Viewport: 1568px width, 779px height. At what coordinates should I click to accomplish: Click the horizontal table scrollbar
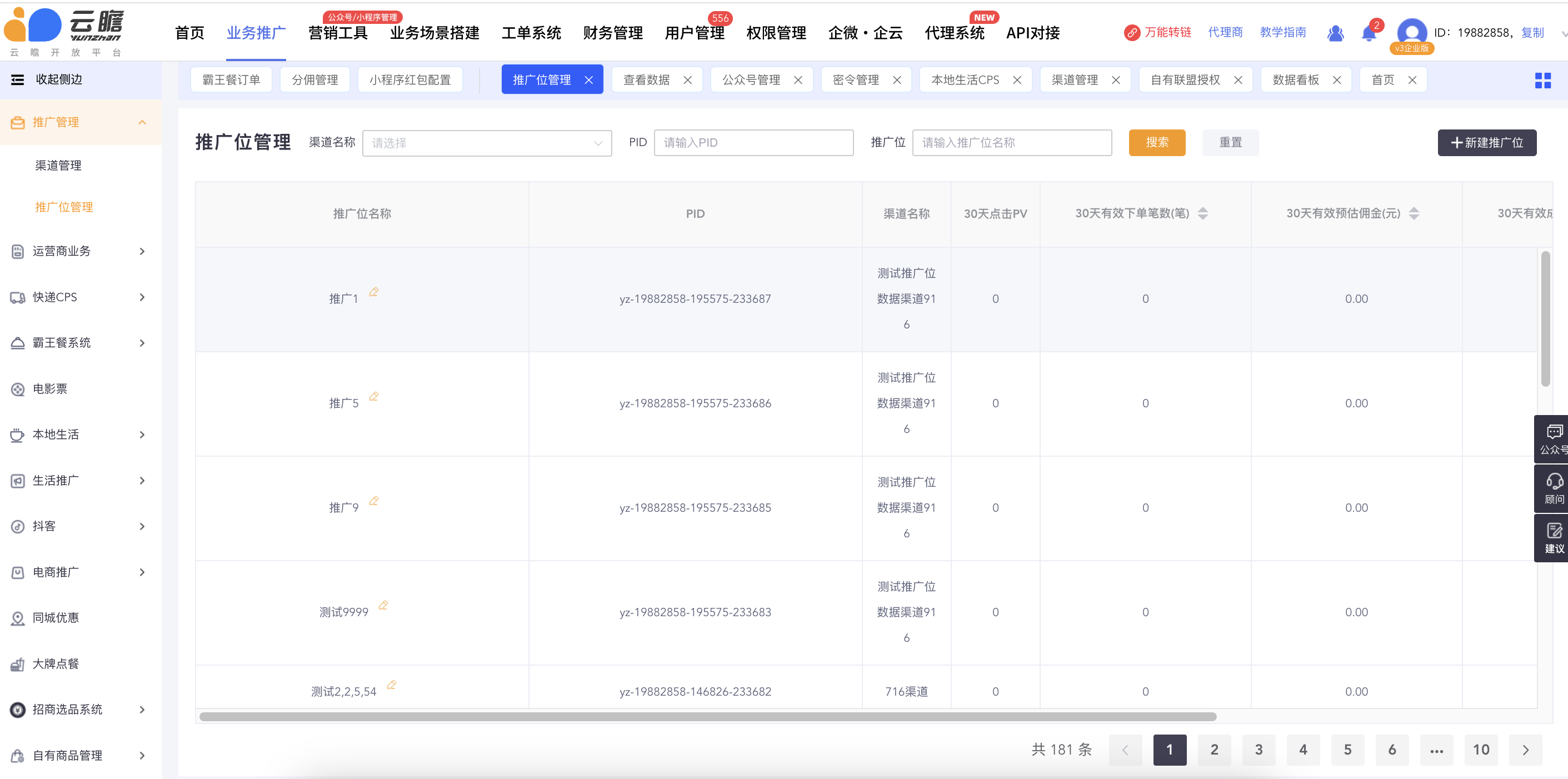[x=707, y=716]
